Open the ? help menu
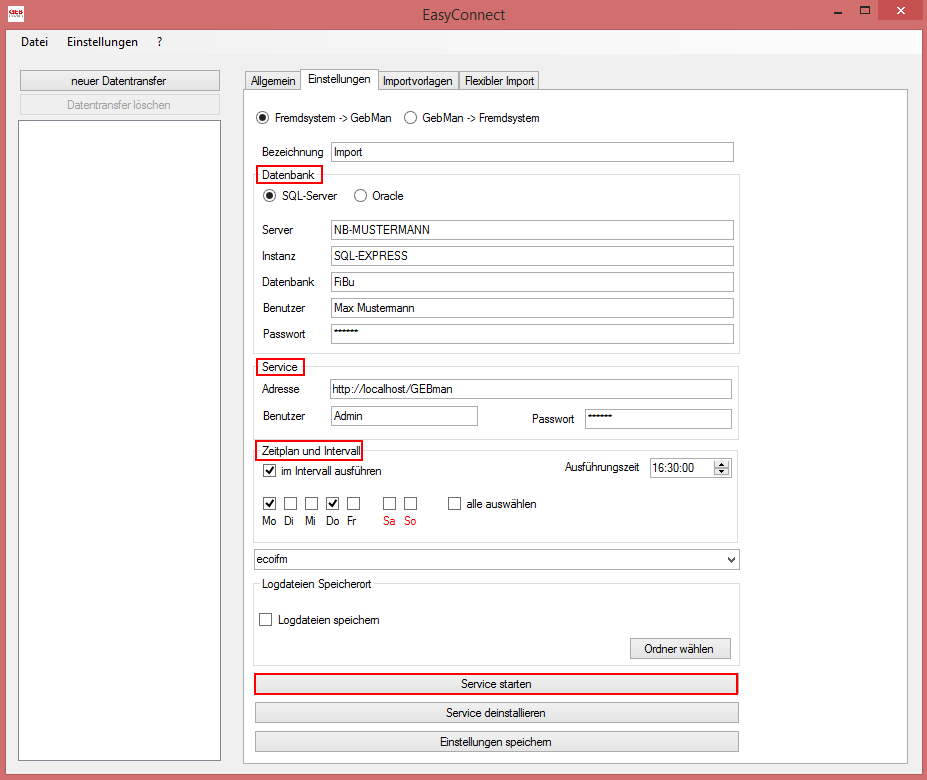This screenshot has width=927, height=780. [x=158, y=42]
